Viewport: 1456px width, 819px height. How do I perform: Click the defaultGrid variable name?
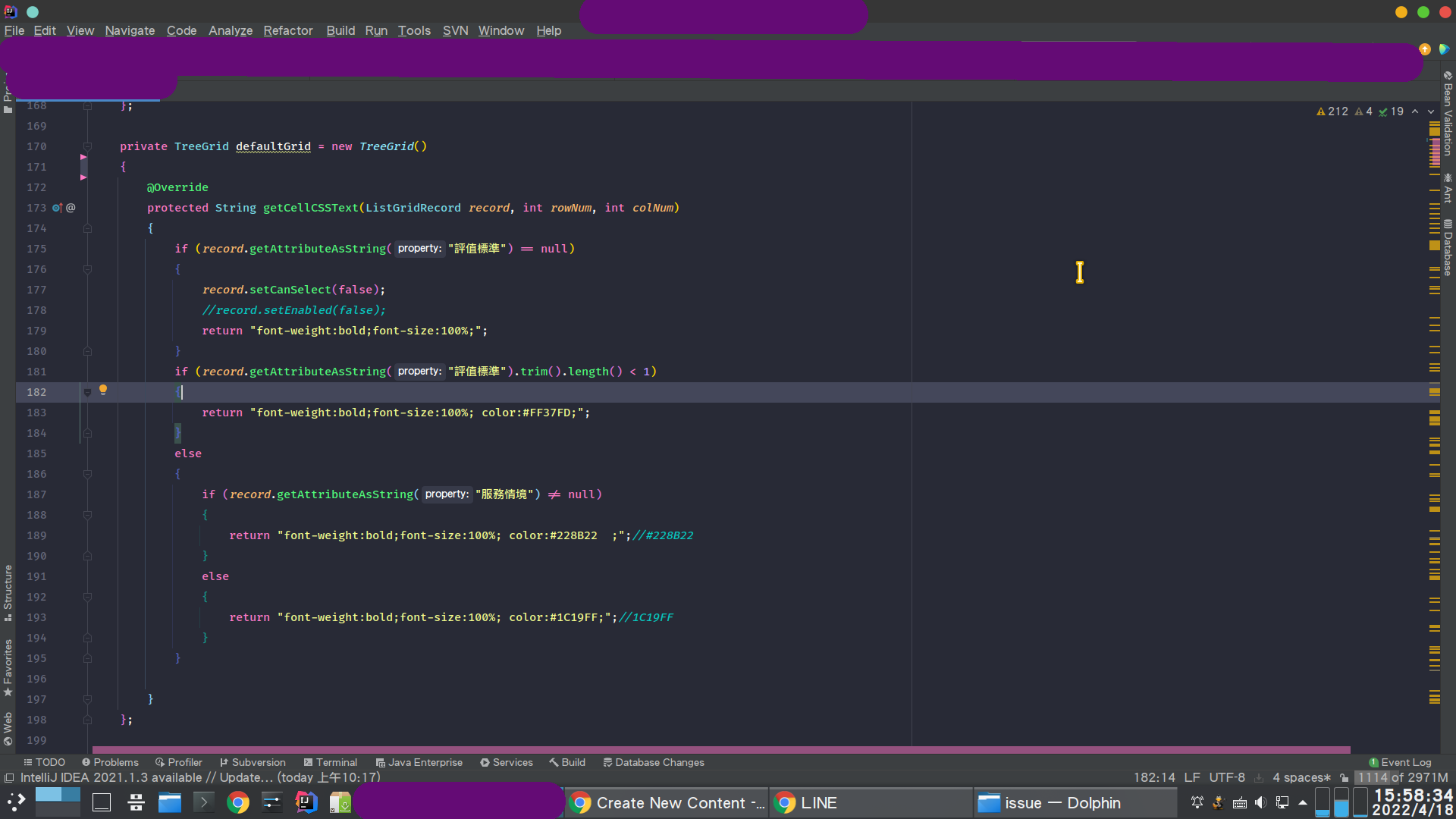tap(273, 146)
